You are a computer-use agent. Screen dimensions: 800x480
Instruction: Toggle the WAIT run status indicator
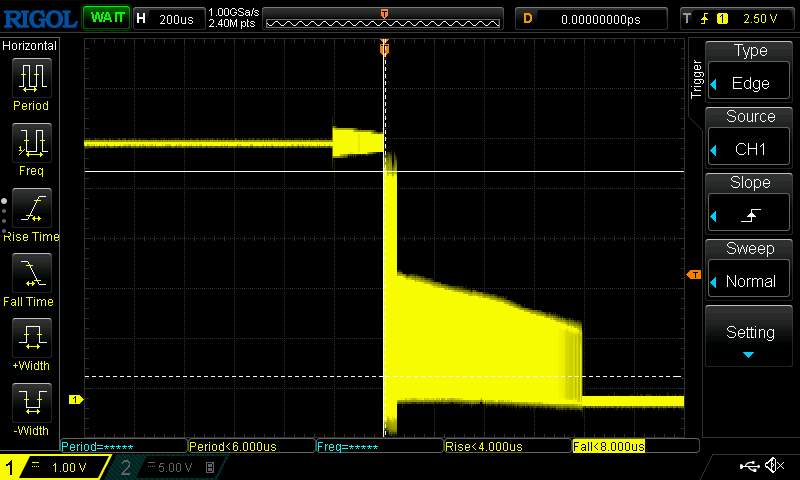pyautogui.click(x=105, y=18)
